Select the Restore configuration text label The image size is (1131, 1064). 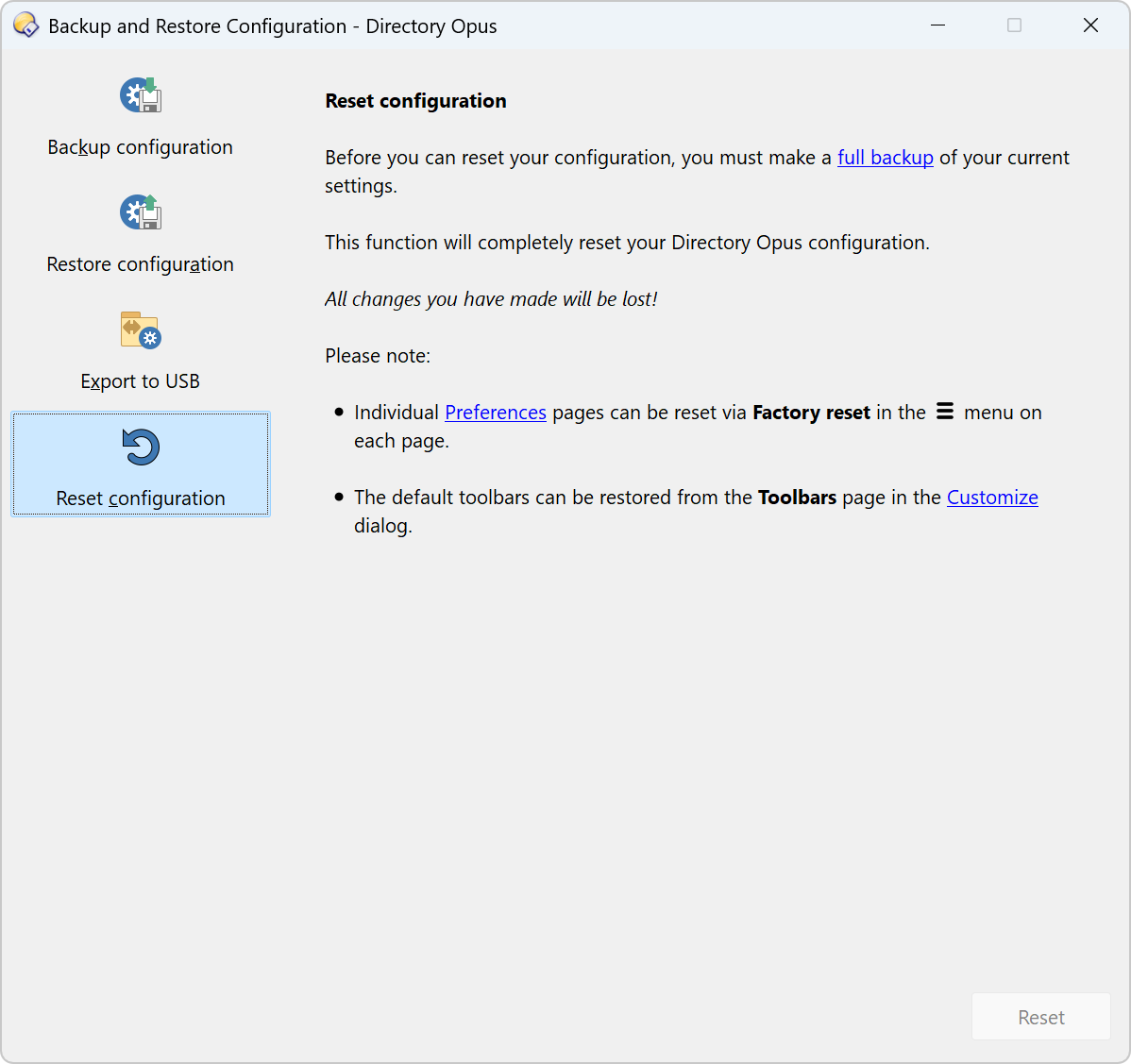[x=140, y=264]
